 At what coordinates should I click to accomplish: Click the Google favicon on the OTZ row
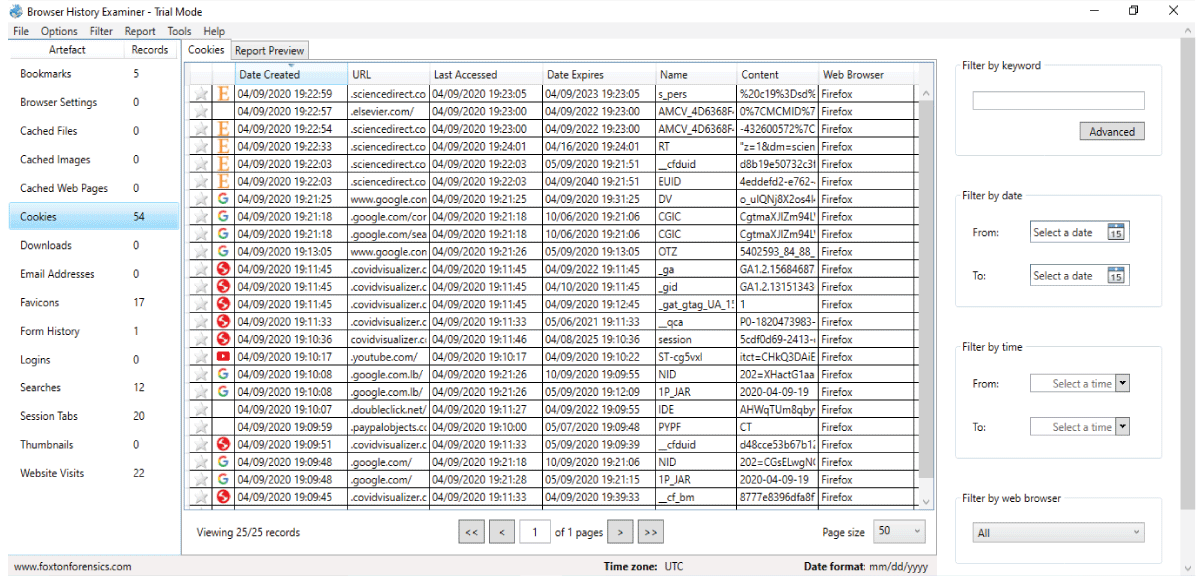click(223, 251)
